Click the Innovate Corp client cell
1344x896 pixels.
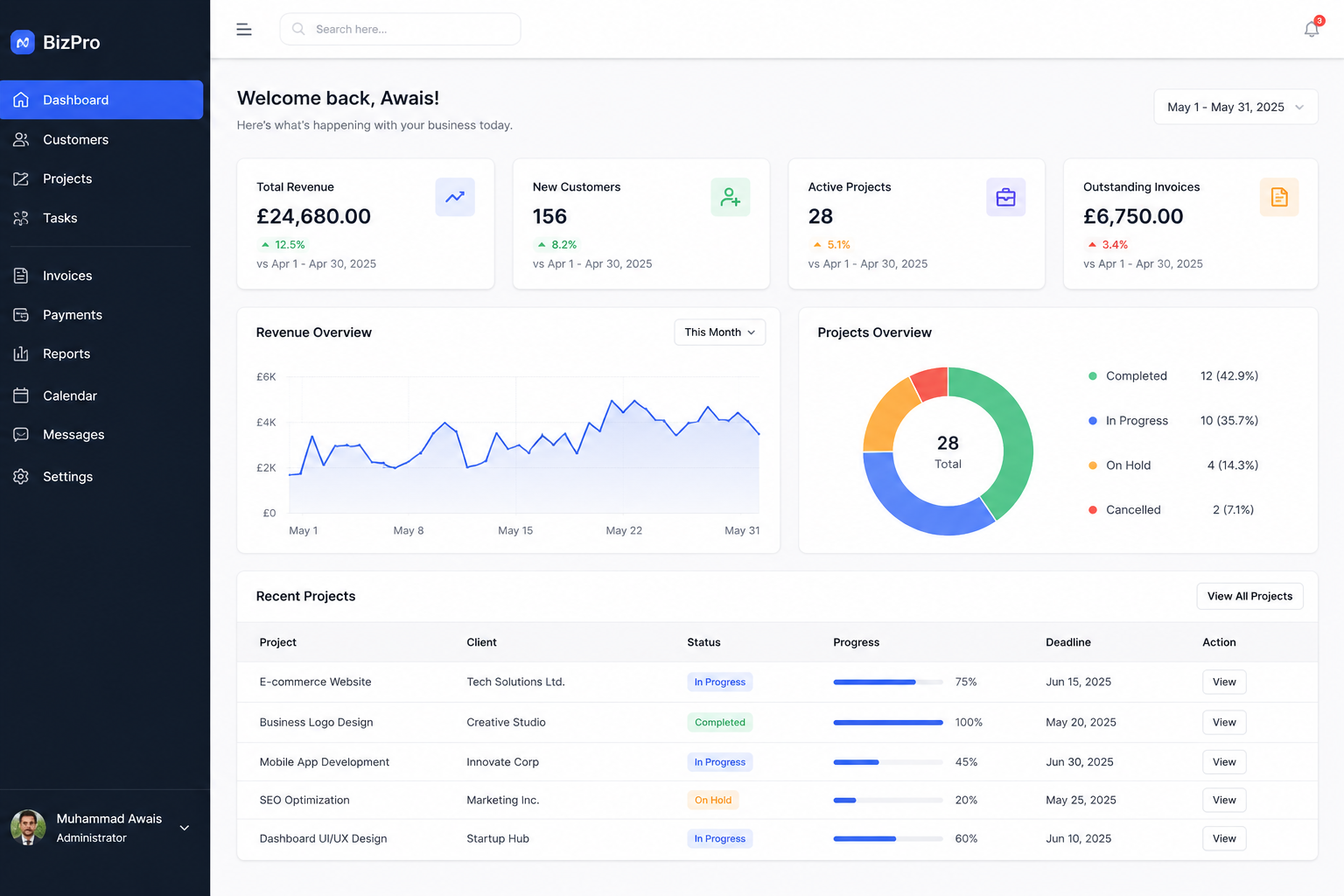[502, 762]
